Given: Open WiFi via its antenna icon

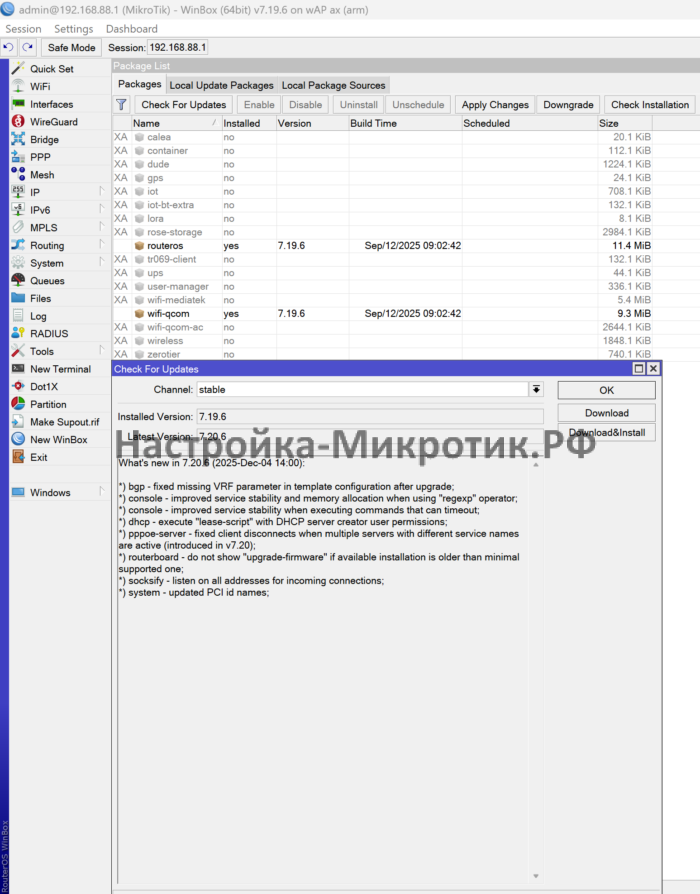Looking at the screenshot, I should click(x=18, y=86).
